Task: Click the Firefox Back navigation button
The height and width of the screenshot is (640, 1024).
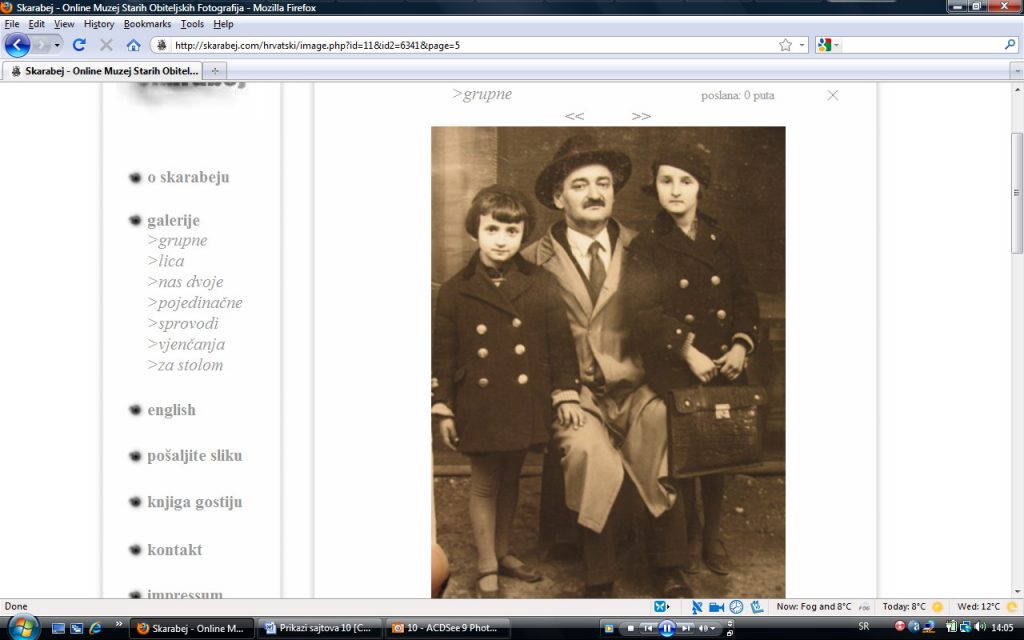Action: click(x=17, y=45)
